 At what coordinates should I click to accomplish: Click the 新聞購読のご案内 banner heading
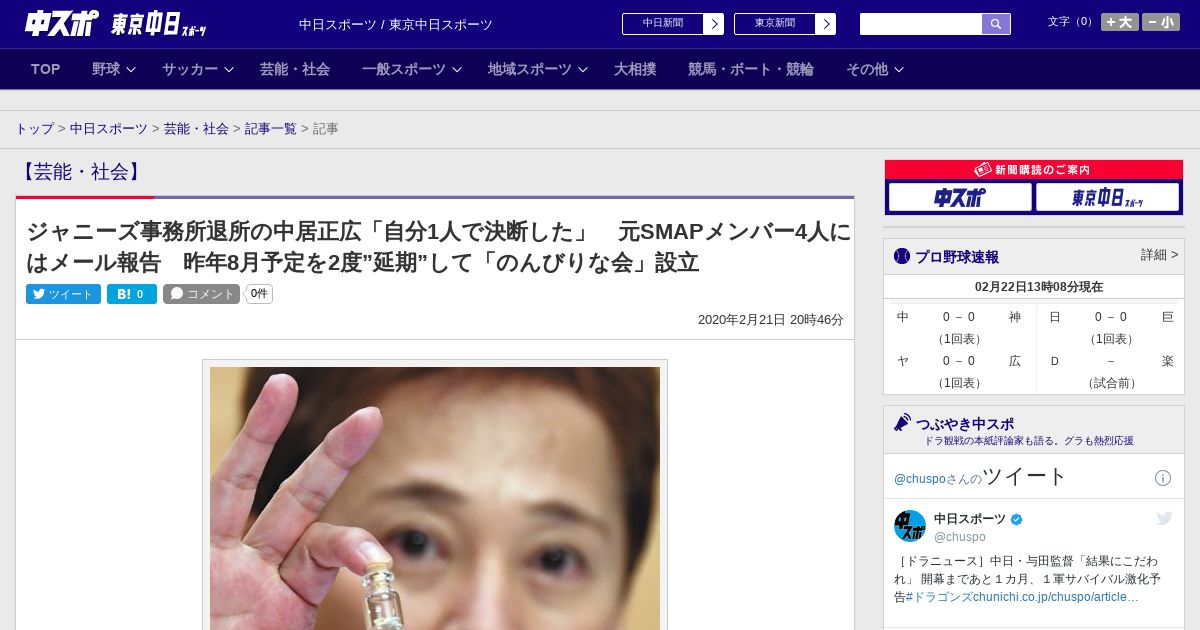[1033, 170]
